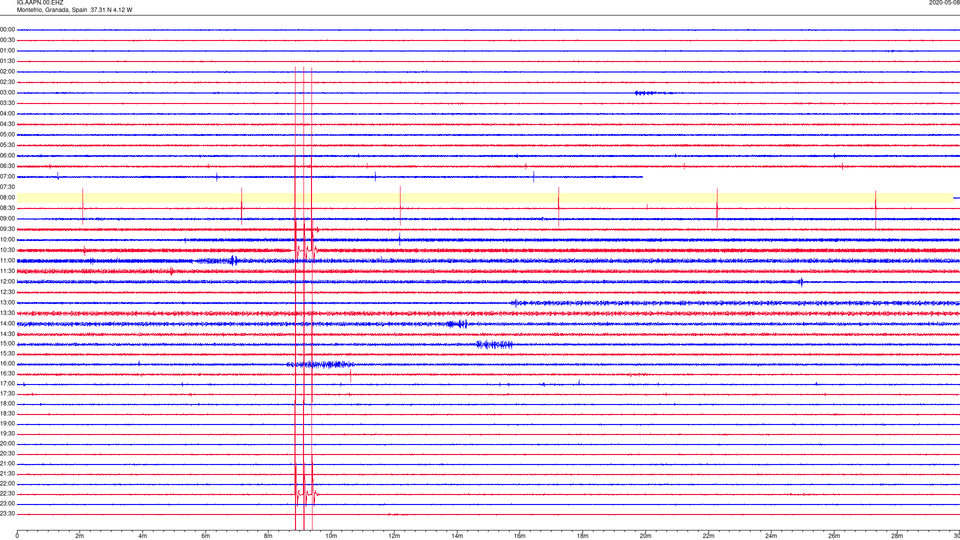Screen dimensions: 960x540
Task: Click the blue spike near 25m on the 12:00 trace
Action: (801, 282)
